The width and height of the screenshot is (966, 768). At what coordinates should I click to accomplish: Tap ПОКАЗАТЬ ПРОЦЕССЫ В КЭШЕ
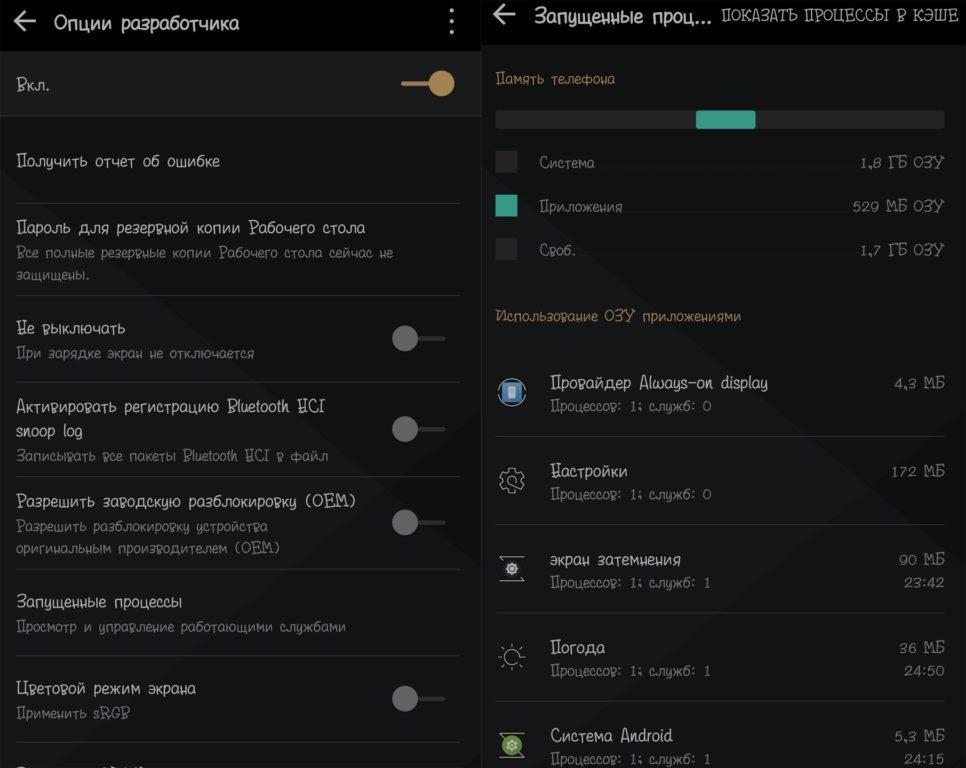[x=840, y=15]
